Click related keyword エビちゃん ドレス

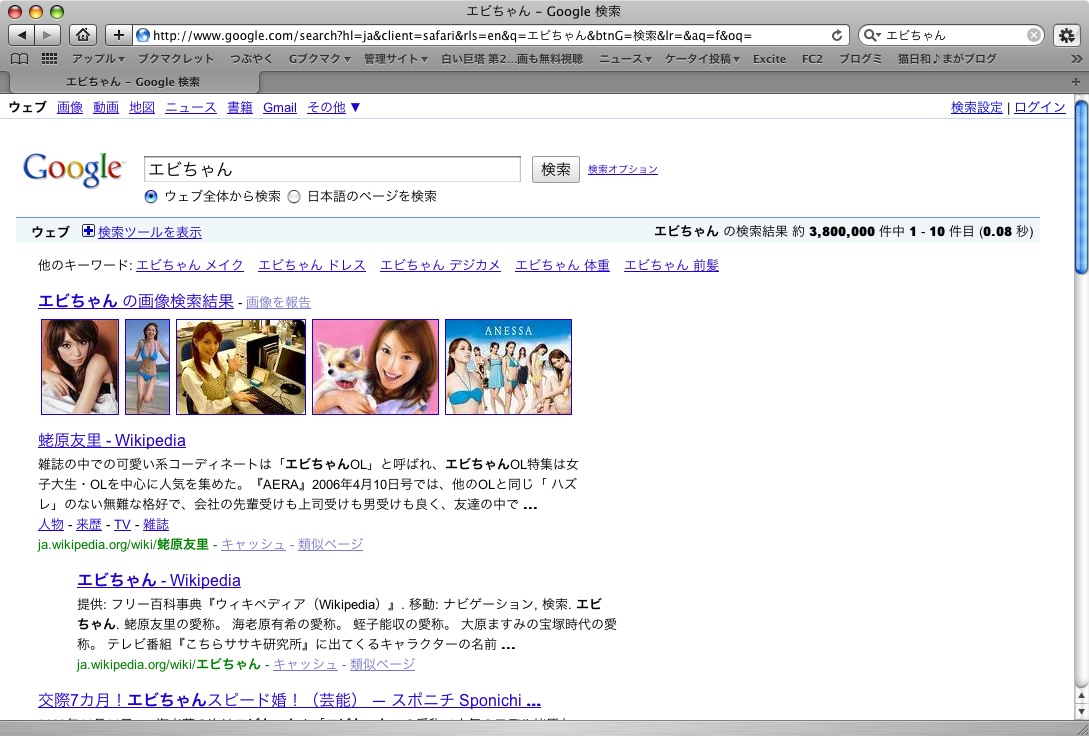[x=312, y=265]
